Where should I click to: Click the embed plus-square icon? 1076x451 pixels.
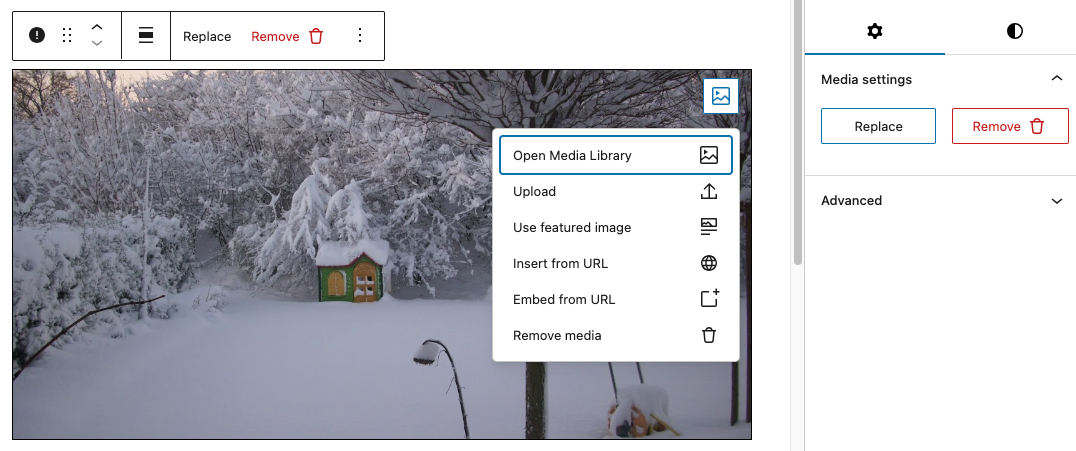[709, 299]
